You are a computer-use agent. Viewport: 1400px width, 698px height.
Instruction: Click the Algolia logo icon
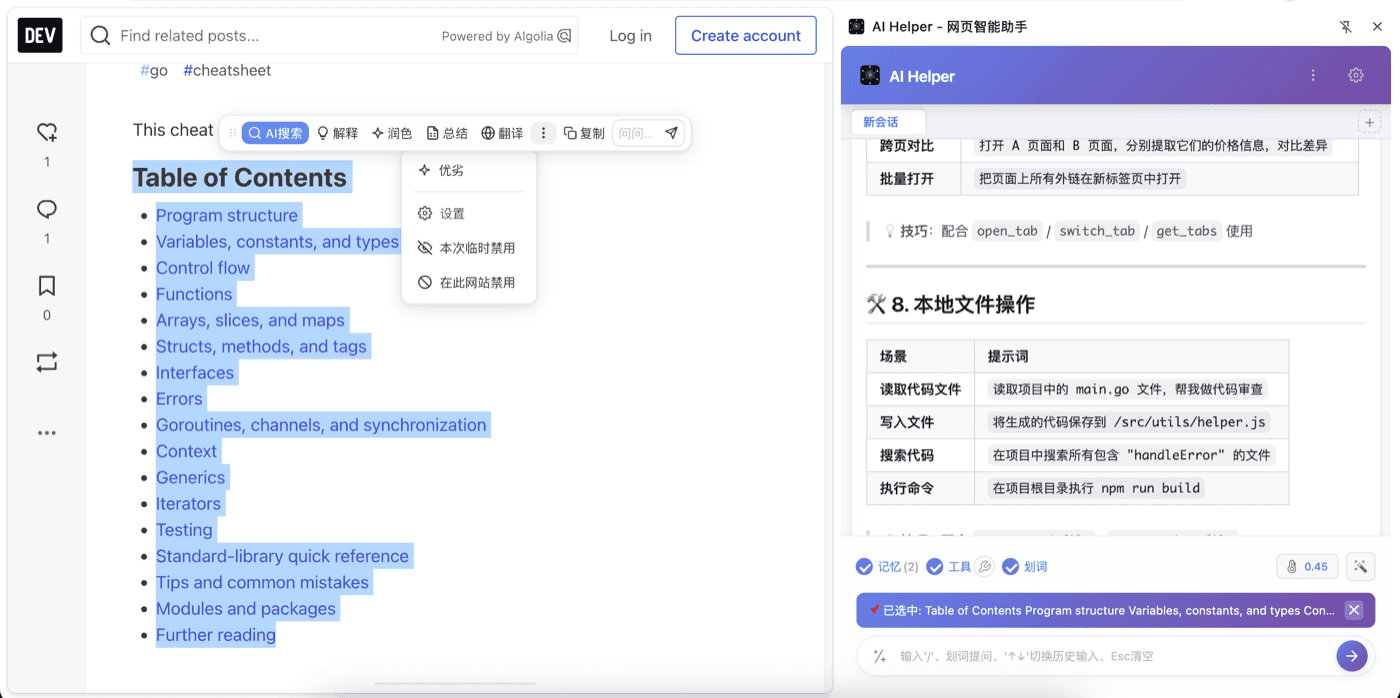click(x=565, y=36)
